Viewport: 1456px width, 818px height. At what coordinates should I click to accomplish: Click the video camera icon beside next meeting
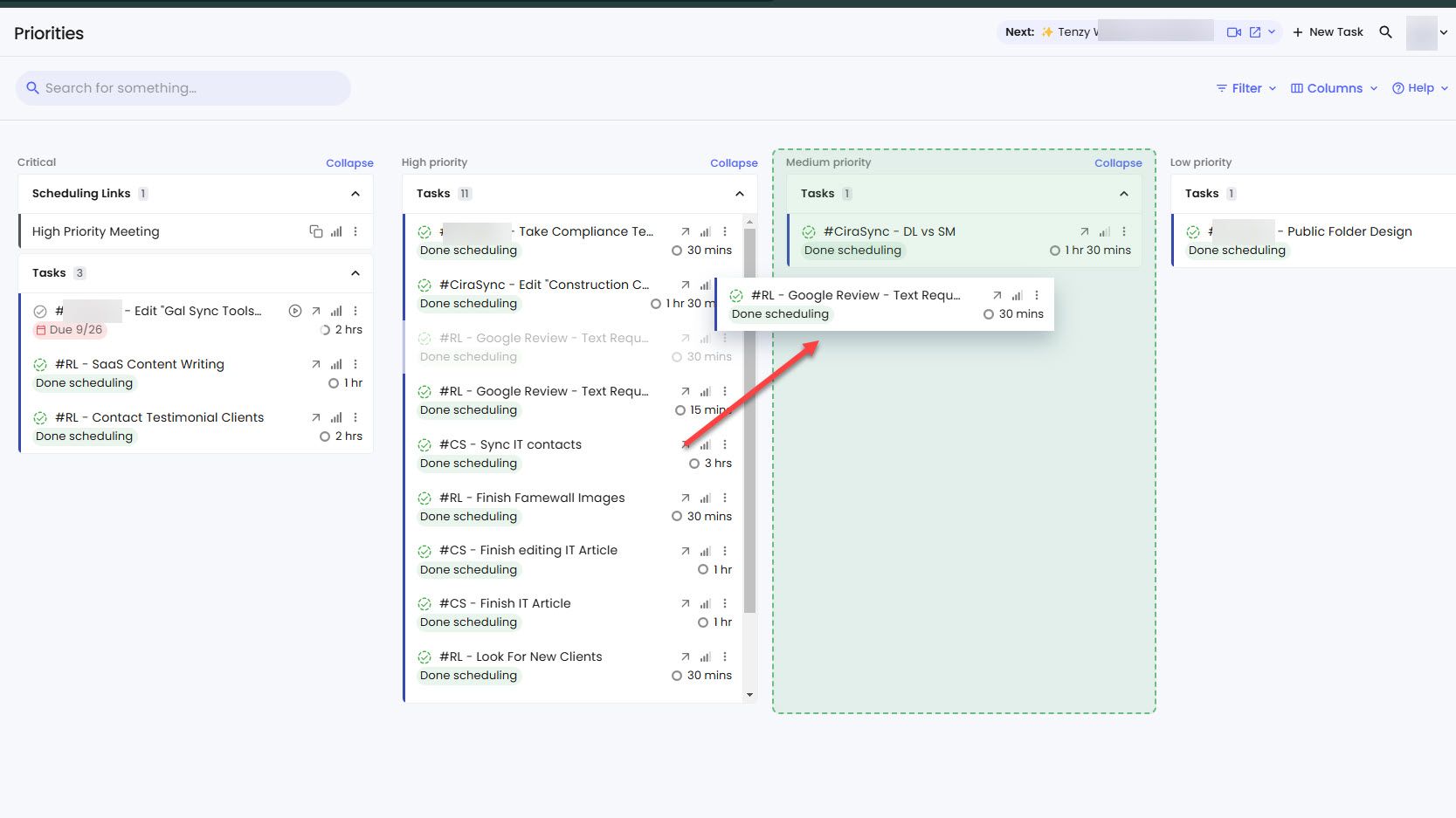pos(1233,32)
